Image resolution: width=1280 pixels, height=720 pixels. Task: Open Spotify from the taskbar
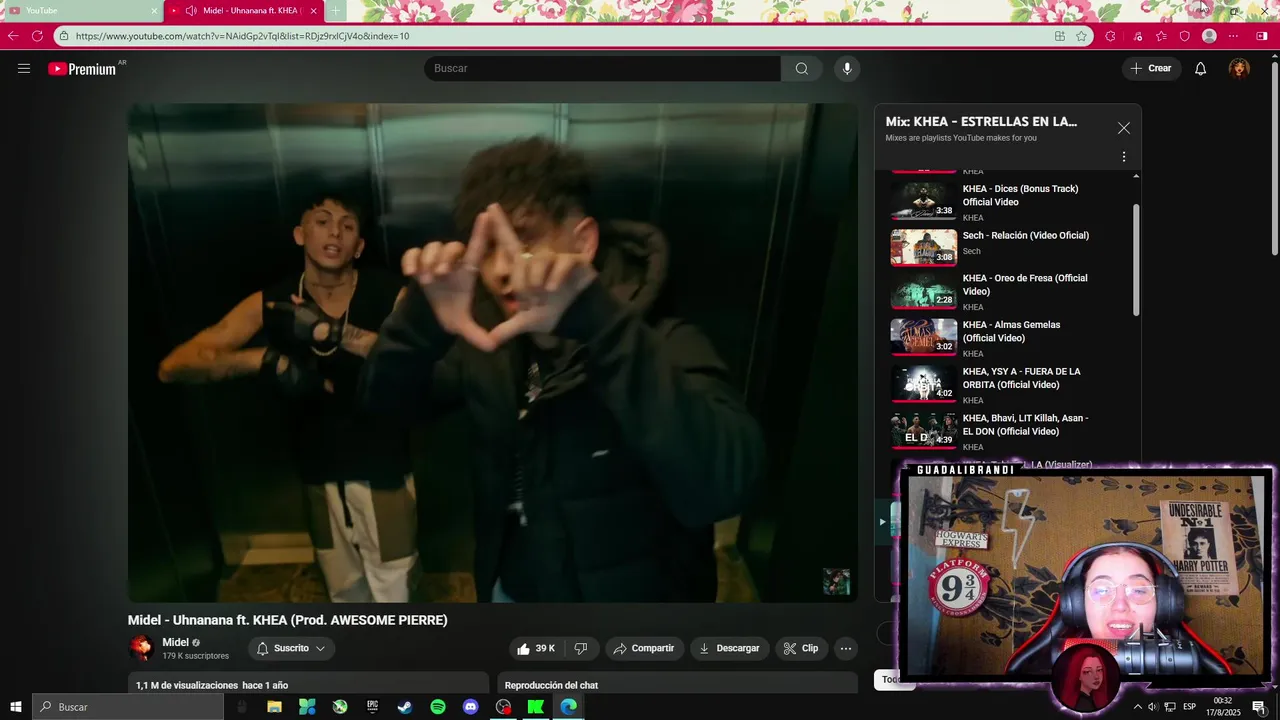coord(438,707)
